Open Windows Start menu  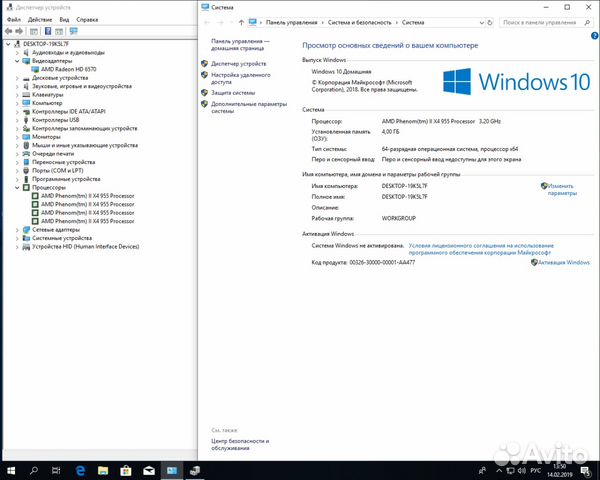pos(11,470)
